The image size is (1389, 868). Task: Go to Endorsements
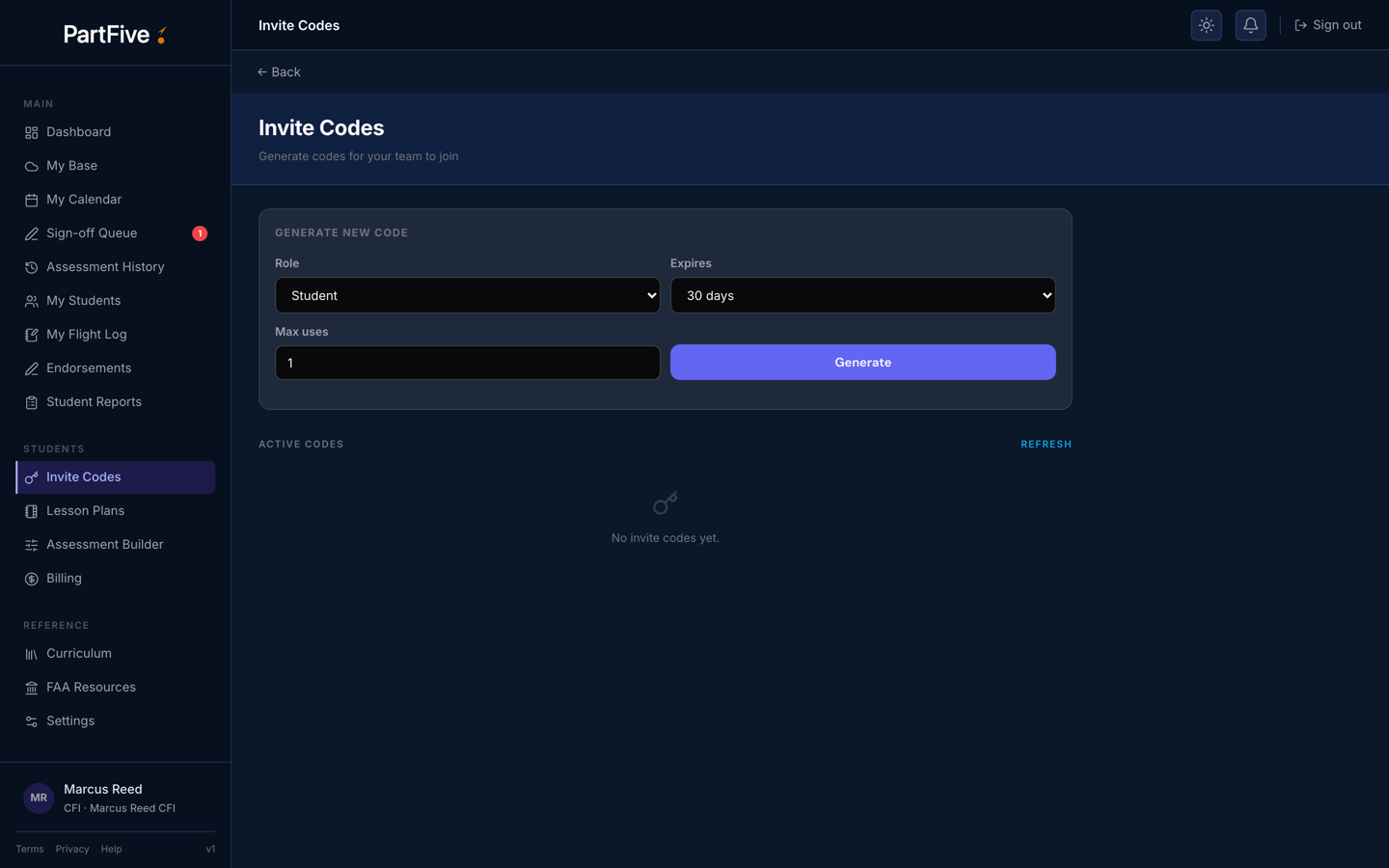(x=116, y=368)
